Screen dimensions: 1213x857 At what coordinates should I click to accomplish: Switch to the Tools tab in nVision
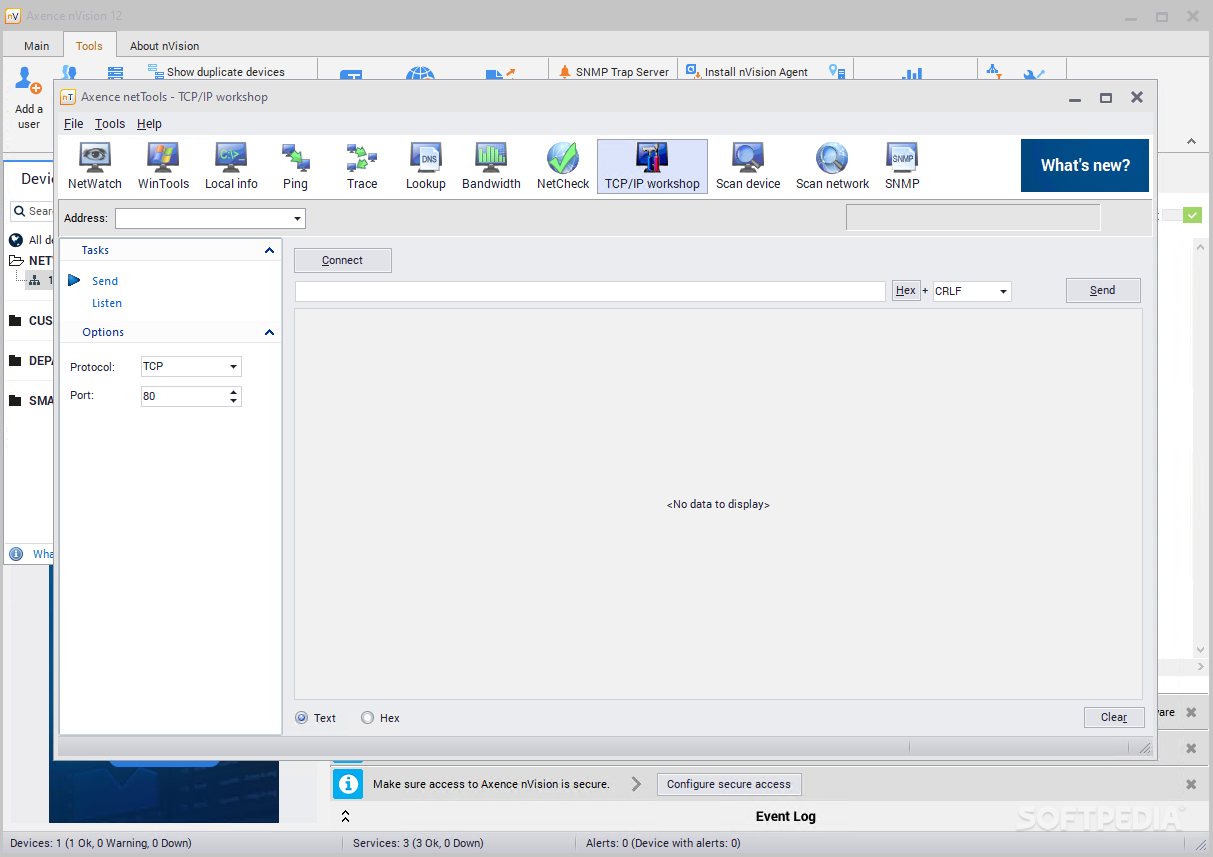tap(89, 46)
